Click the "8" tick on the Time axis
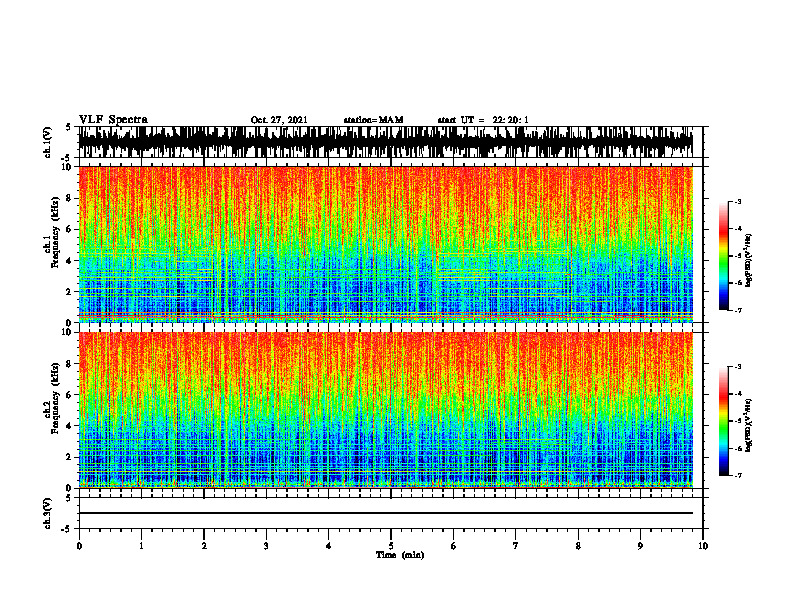792x612 pixels. 578,546
